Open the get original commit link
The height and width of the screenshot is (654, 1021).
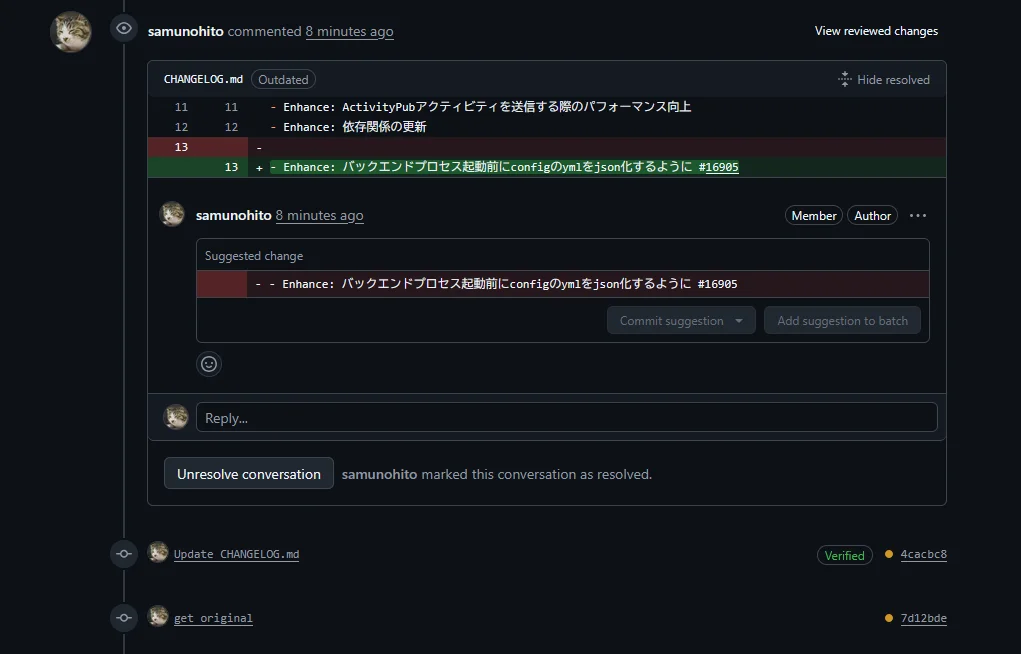pyautogui.click(x=213, y=618)
